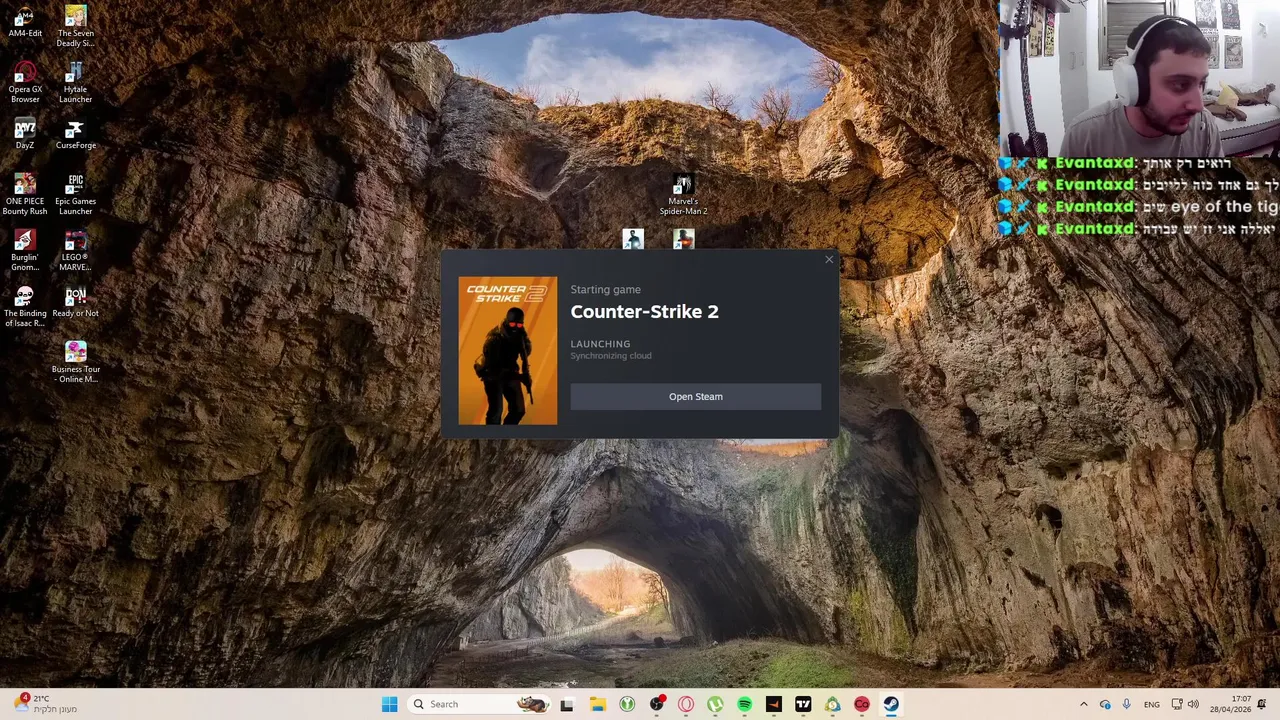Expand the hidden system tray icons
Image resolution: width=1280 pixels, height=720 pixels.
pos(1084,704)
